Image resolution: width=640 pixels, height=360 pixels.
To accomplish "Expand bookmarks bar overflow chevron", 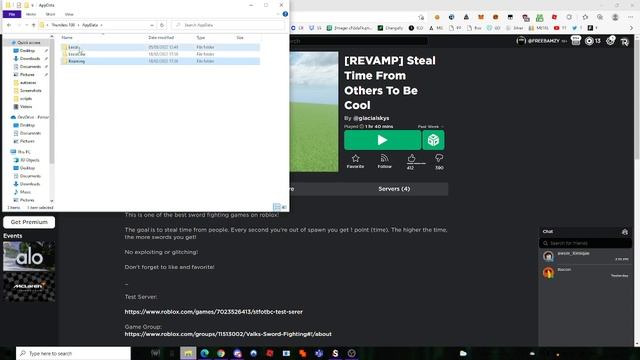I will [631, 28].
